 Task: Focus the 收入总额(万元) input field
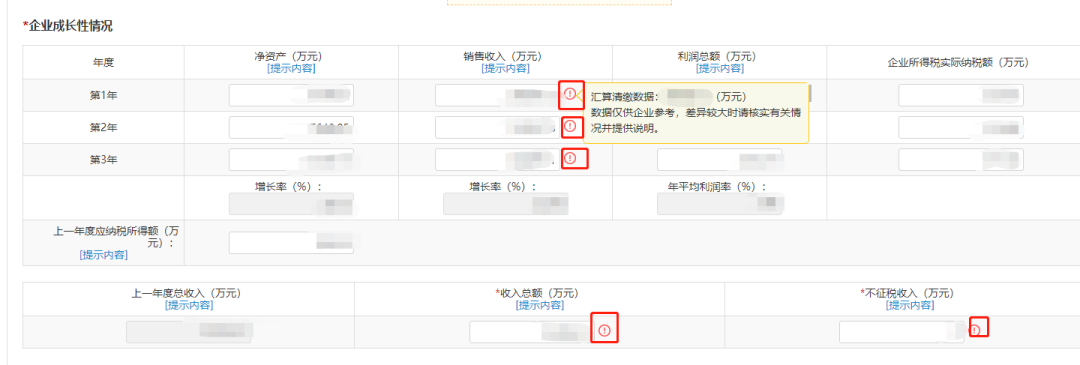[532, 332]
